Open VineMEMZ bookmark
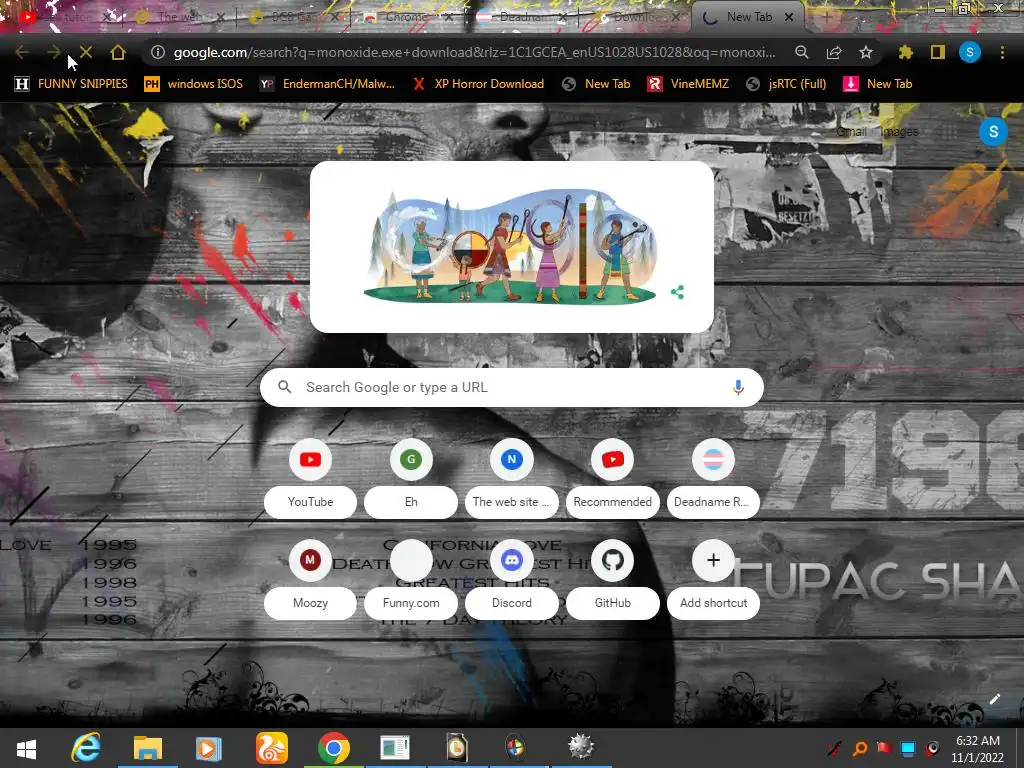The width and height of the screenshot is (1024, 768). pos(688,84)
